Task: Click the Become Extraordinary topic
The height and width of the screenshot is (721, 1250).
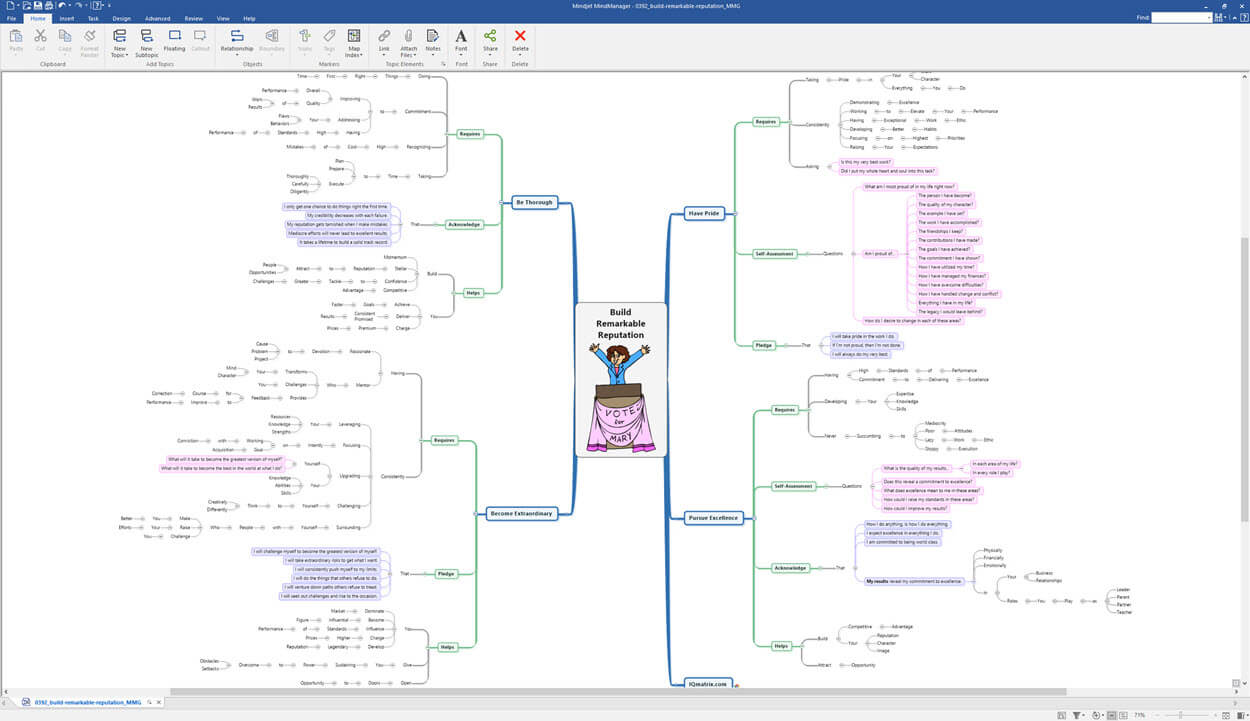Action: tap(520, 514)
